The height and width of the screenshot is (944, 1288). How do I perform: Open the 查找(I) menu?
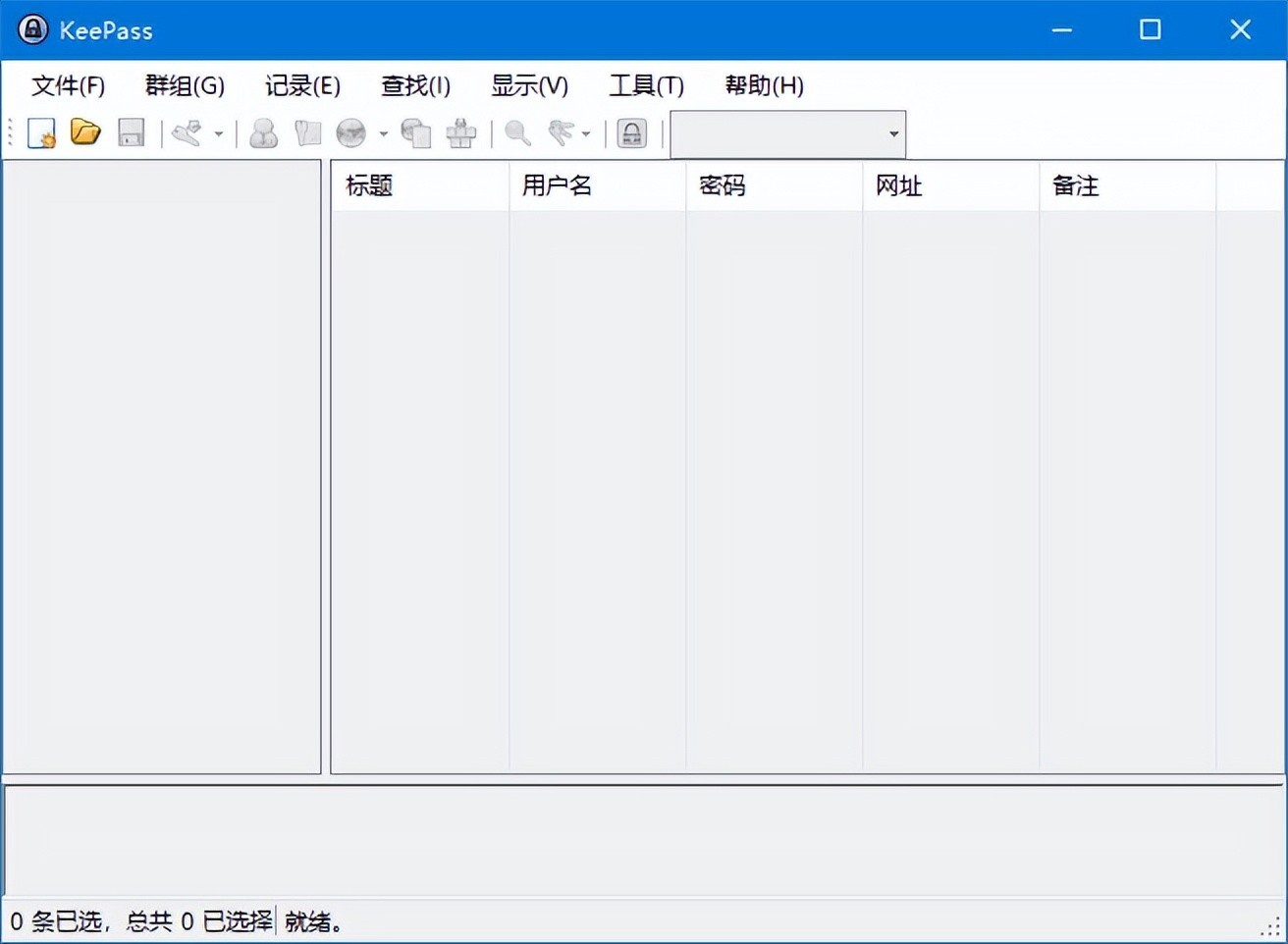click(x=416, y=85)
